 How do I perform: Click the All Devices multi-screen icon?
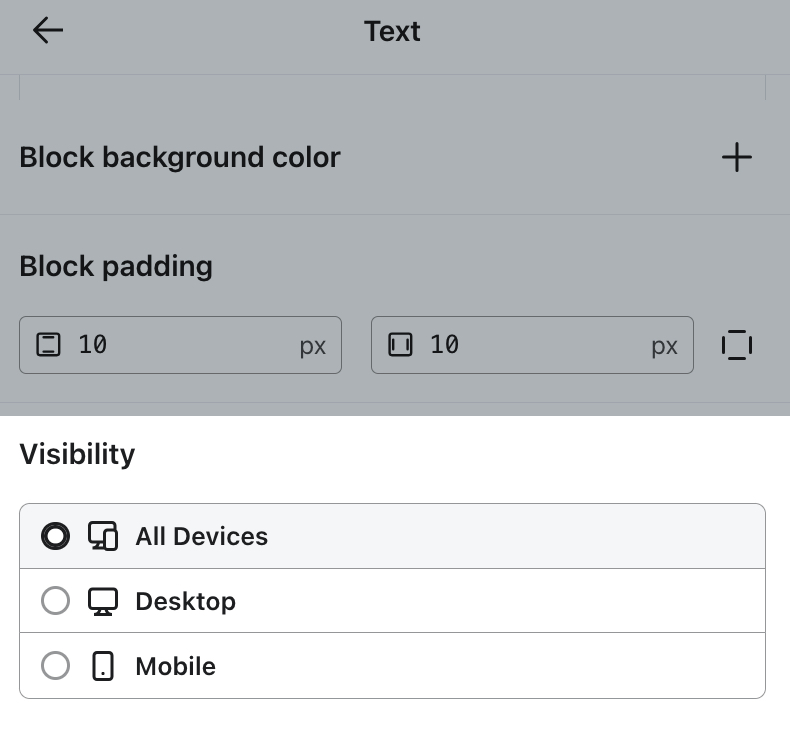point(103,536)
